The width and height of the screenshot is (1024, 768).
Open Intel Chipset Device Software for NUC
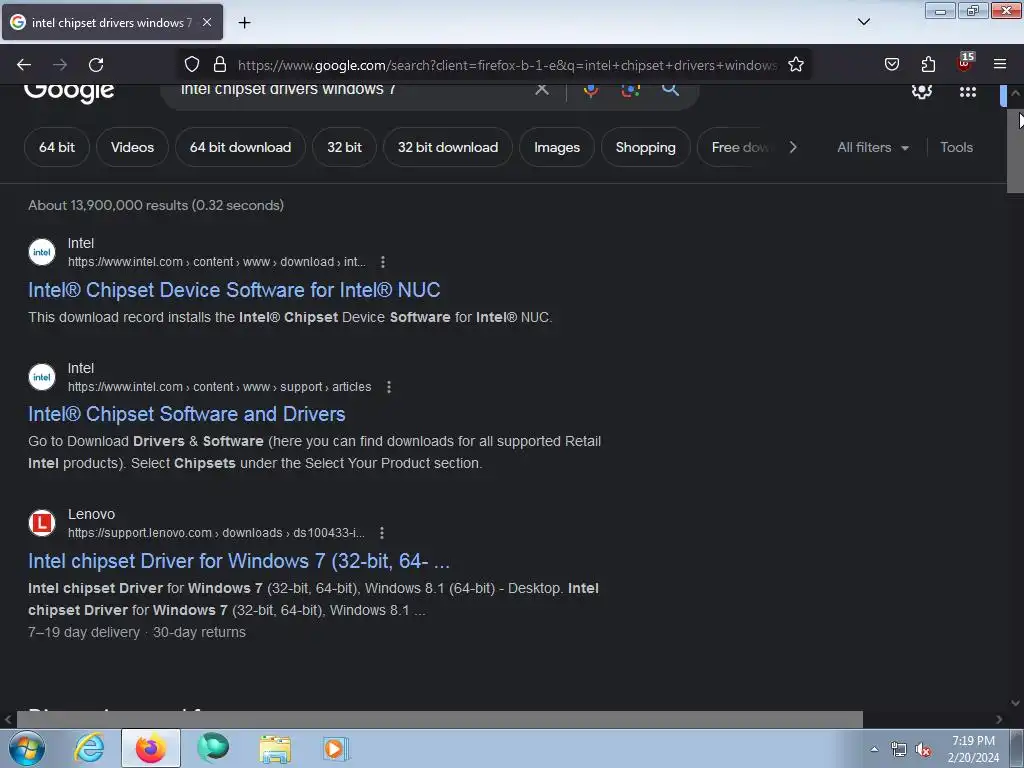point(234,290)
